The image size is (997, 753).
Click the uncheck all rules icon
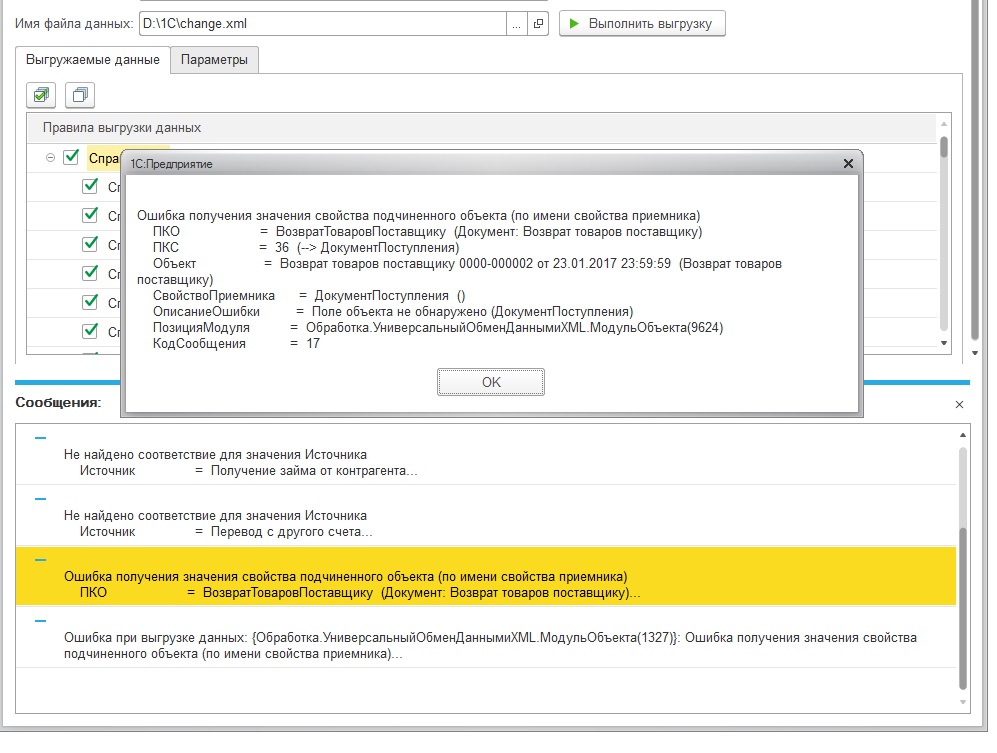tap(80, 95)
